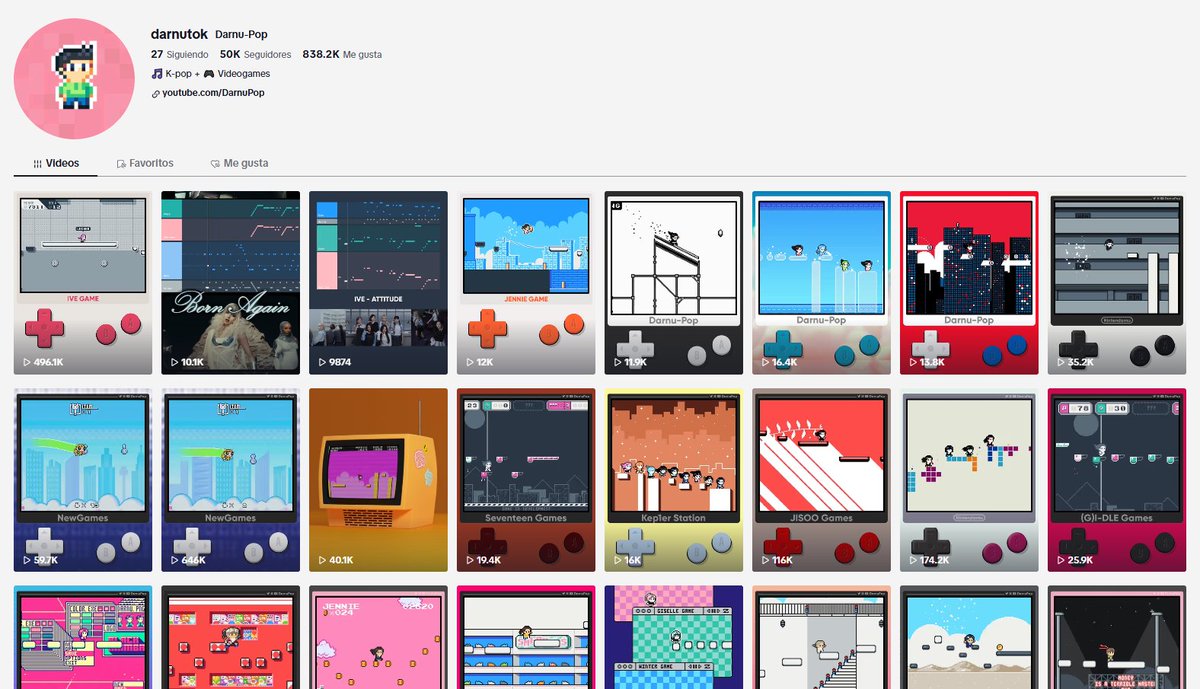Click the bookmark icon on the Favoritos tab
1200x689 pixels.
121,163
